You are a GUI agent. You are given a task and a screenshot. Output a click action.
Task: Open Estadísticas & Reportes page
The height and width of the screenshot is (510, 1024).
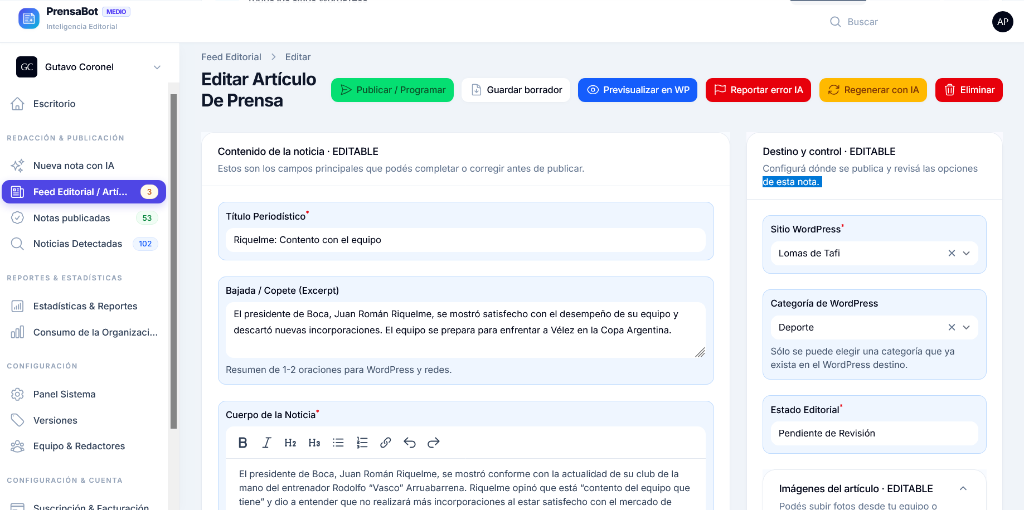click(84, 306)
